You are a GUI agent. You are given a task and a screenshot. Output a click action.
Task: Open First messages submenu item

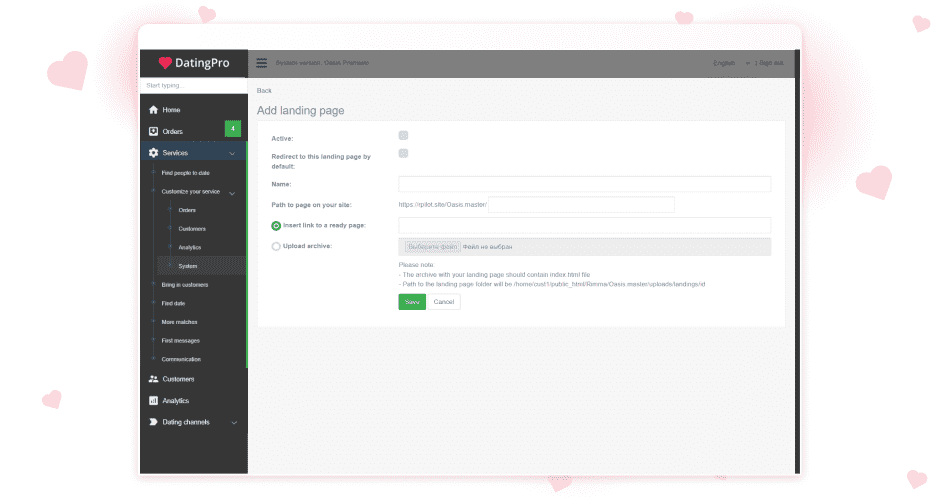[x=180, y=341]
